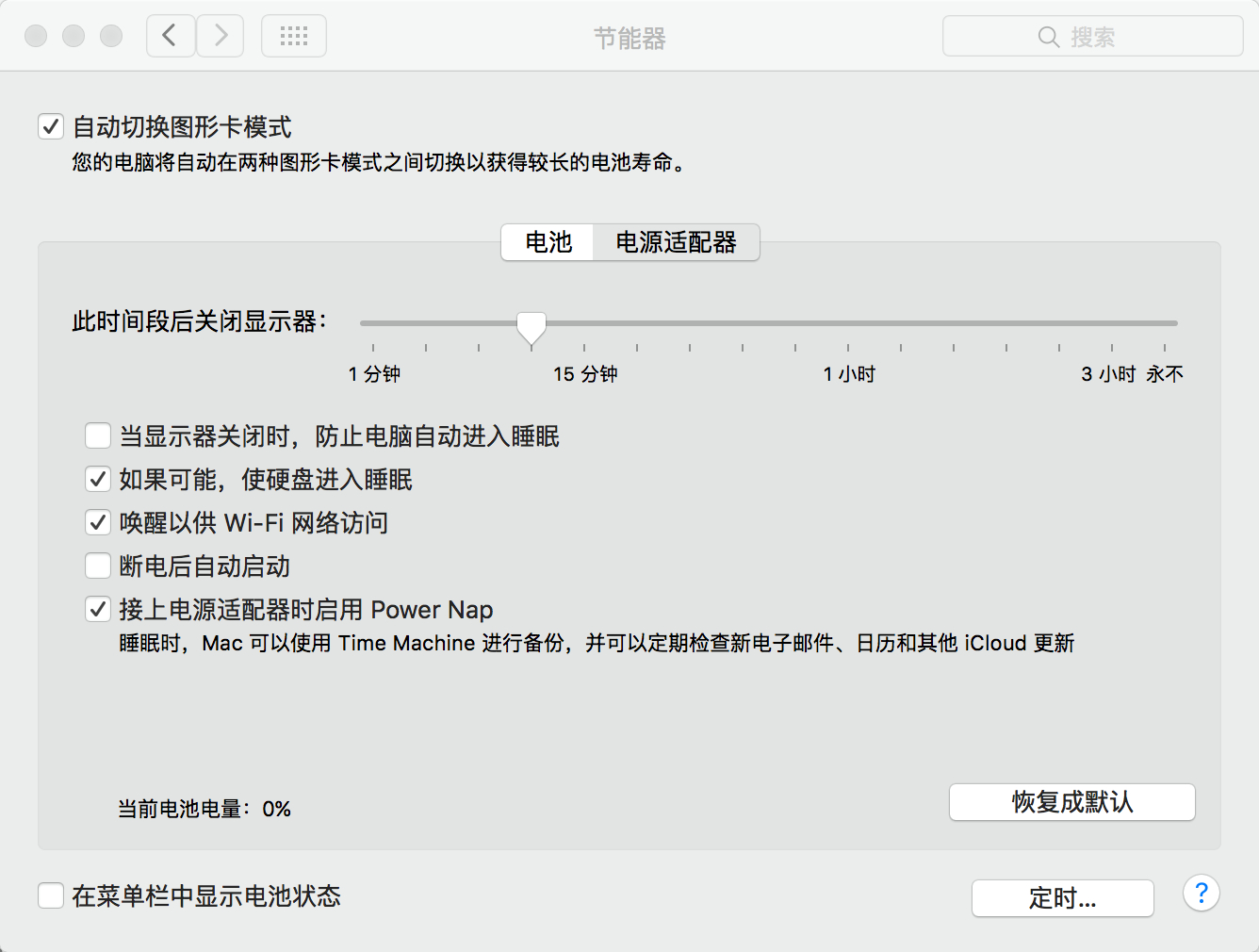Uncheck 如果可能，使硬盘进入睡眠
Screen dimensions: 1259x952
pos(98,479)
